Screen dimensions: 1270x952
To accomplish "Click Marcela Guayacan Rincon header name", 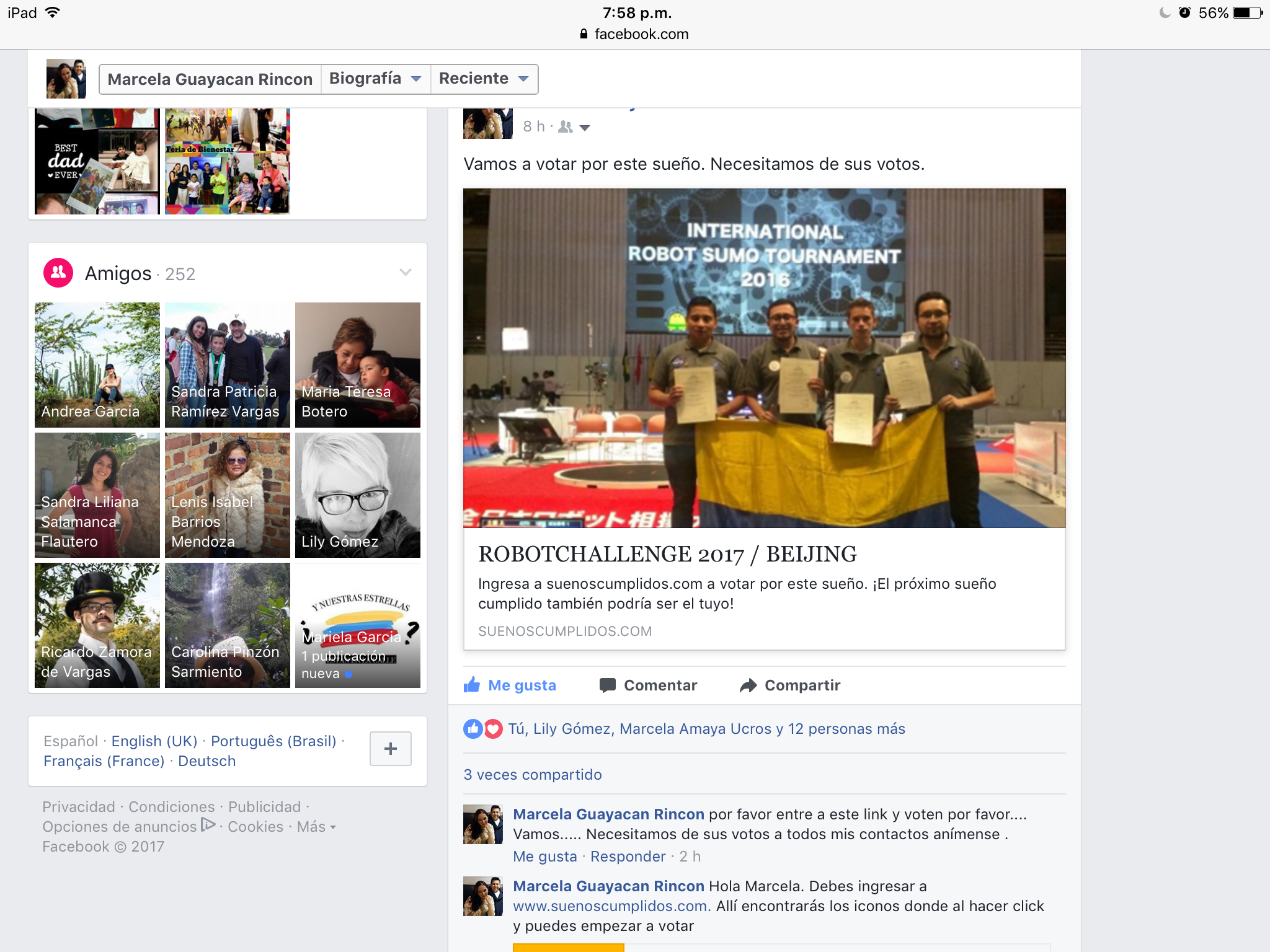I will [210, 79].
